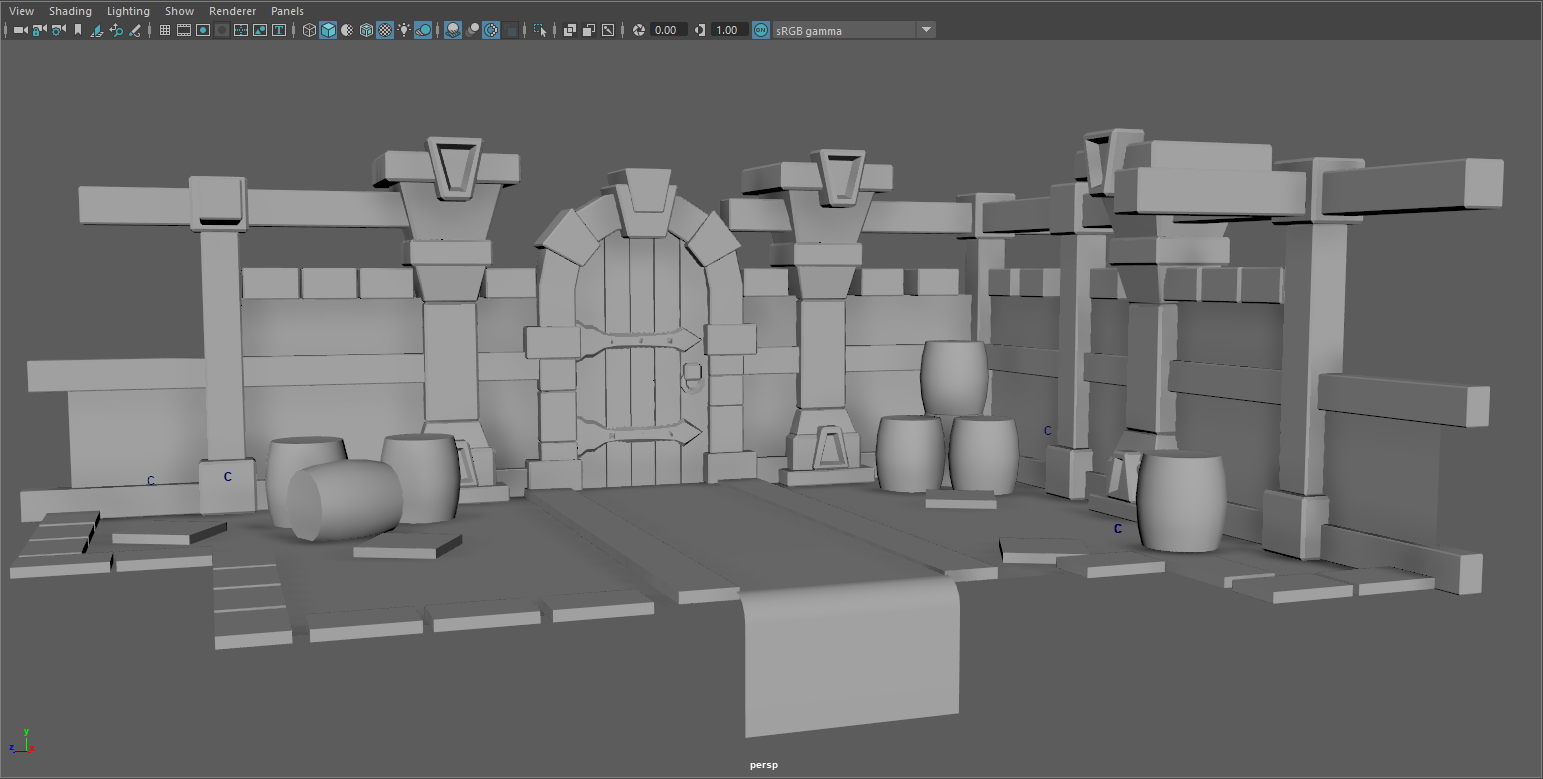Image resolution: width=1543 pixels, height=779 pixels.
Task: Click the Lock Camera icon
Action: pos(39,30)
